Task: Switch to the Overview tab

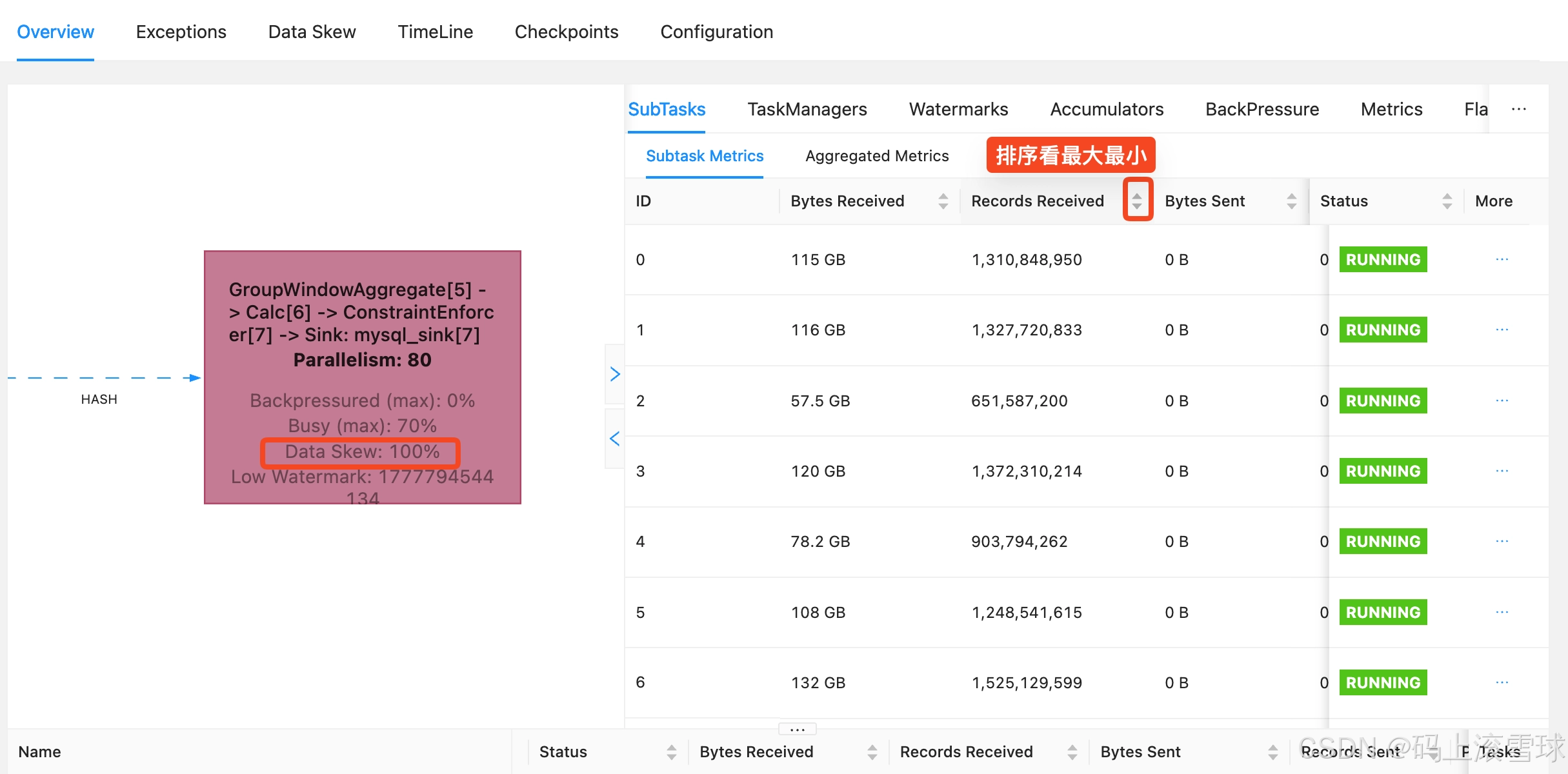Action: pos(55,32)
